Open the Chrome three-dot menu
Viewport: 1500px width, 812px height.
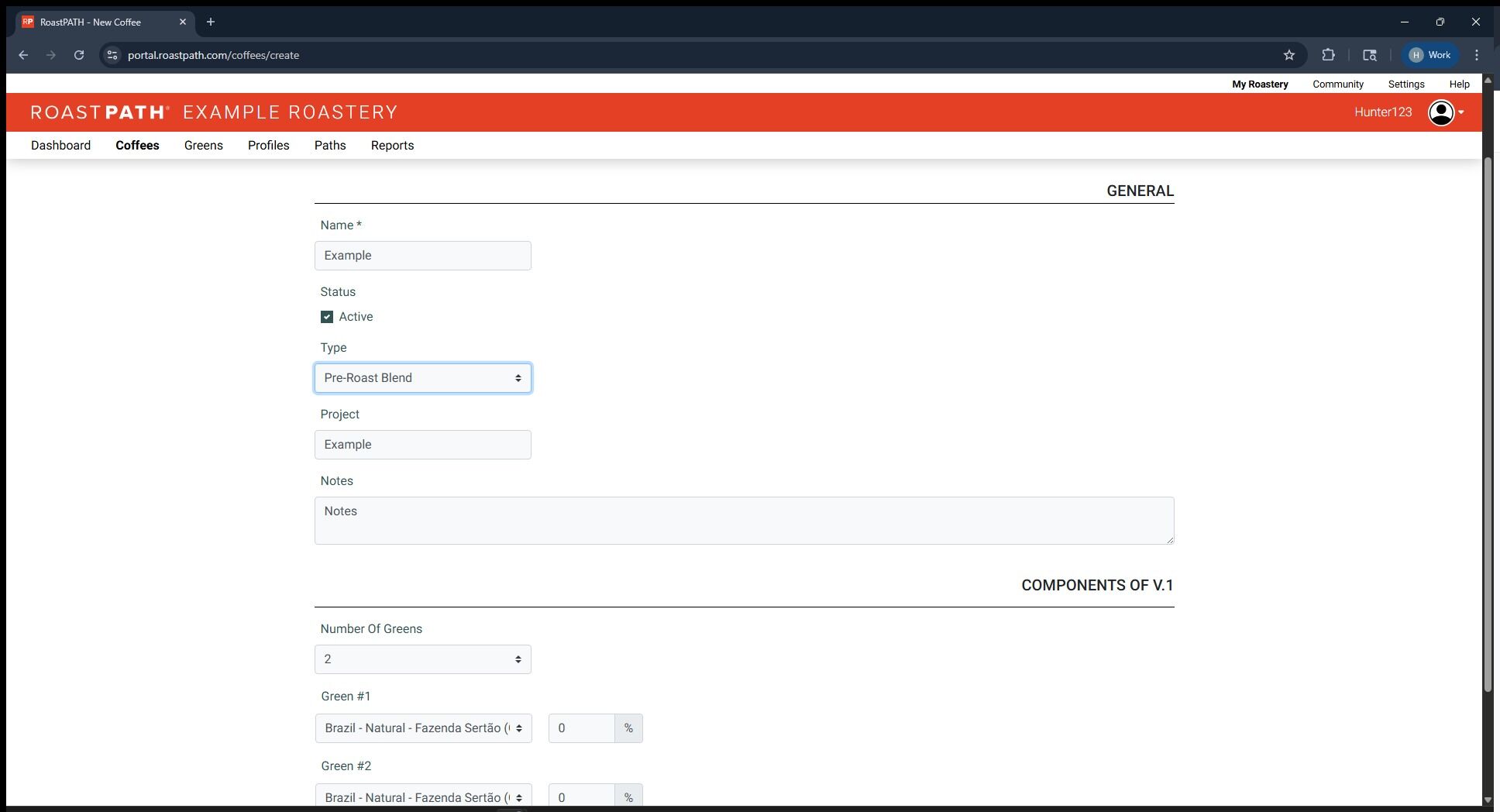click(x=1477, y=55)
